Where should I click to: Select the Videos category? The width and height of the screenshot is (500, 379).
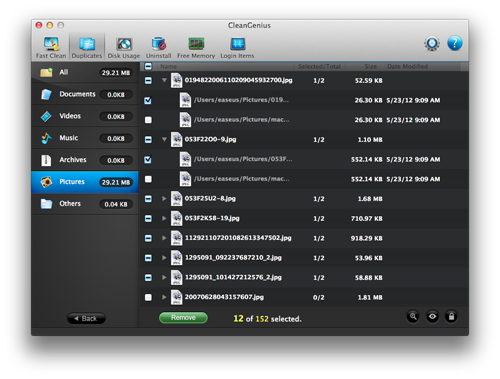coord(85,116)
